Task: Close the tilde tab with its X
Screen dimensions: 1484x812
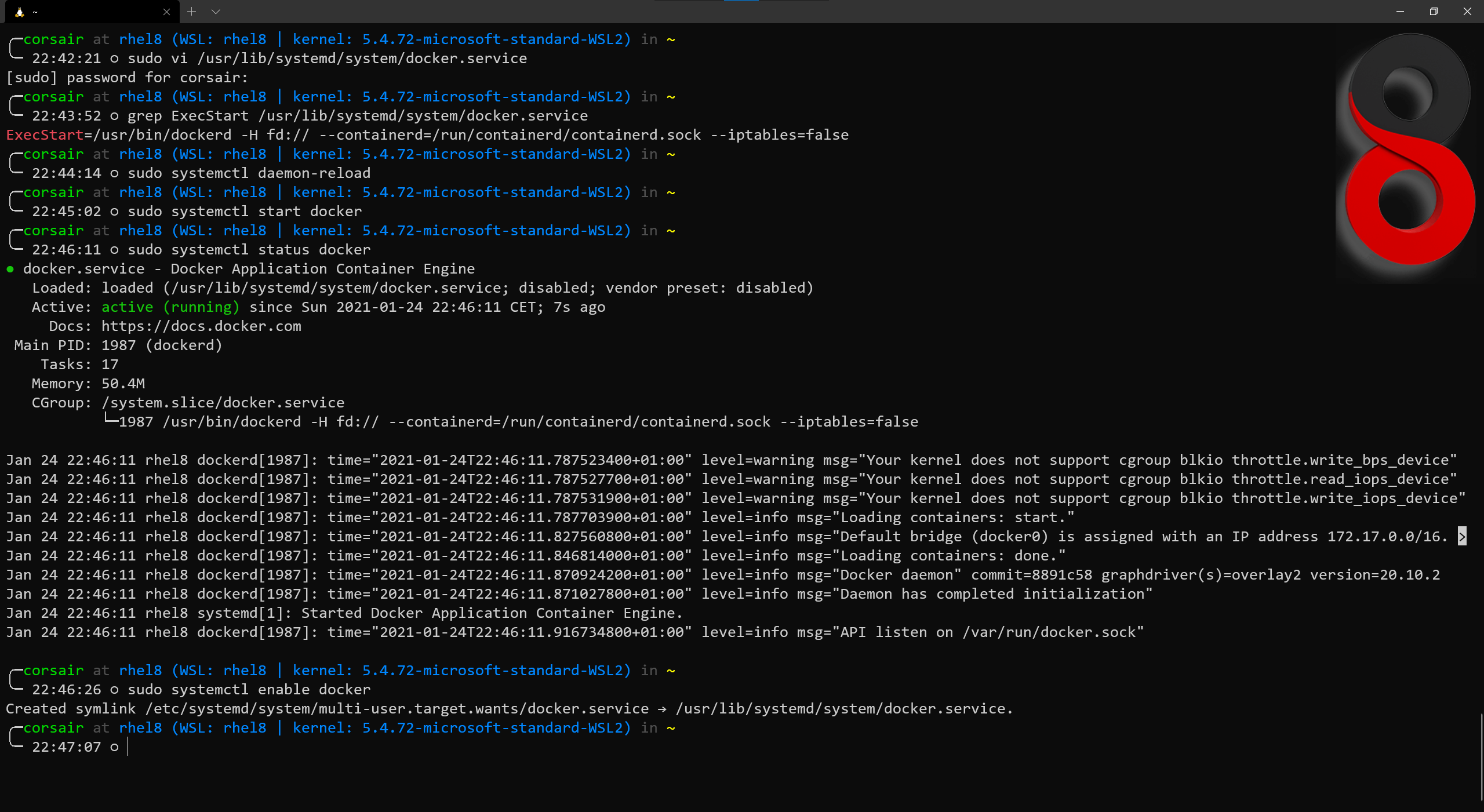Action: [166, 12]
